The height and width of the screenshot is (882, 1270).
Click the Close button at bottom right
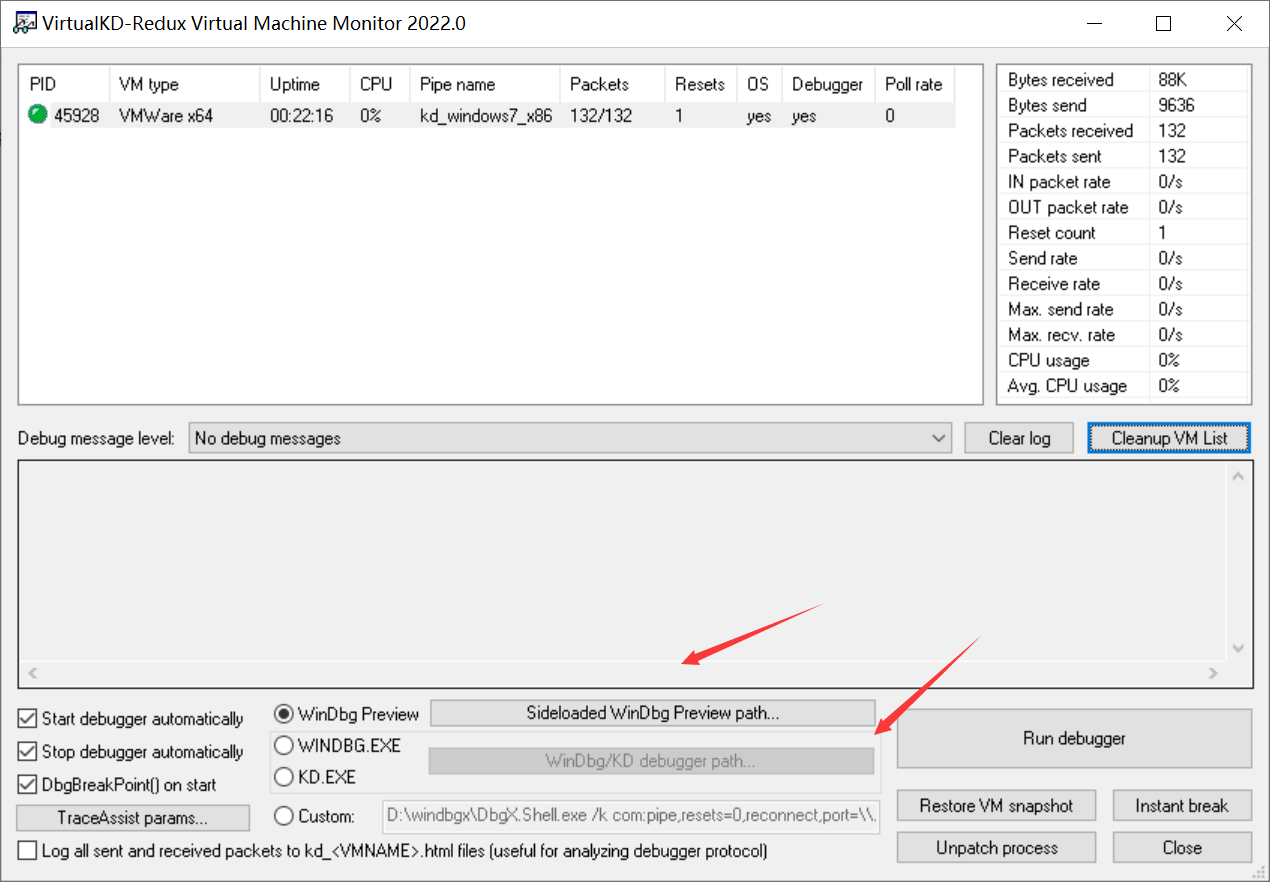1182,847
